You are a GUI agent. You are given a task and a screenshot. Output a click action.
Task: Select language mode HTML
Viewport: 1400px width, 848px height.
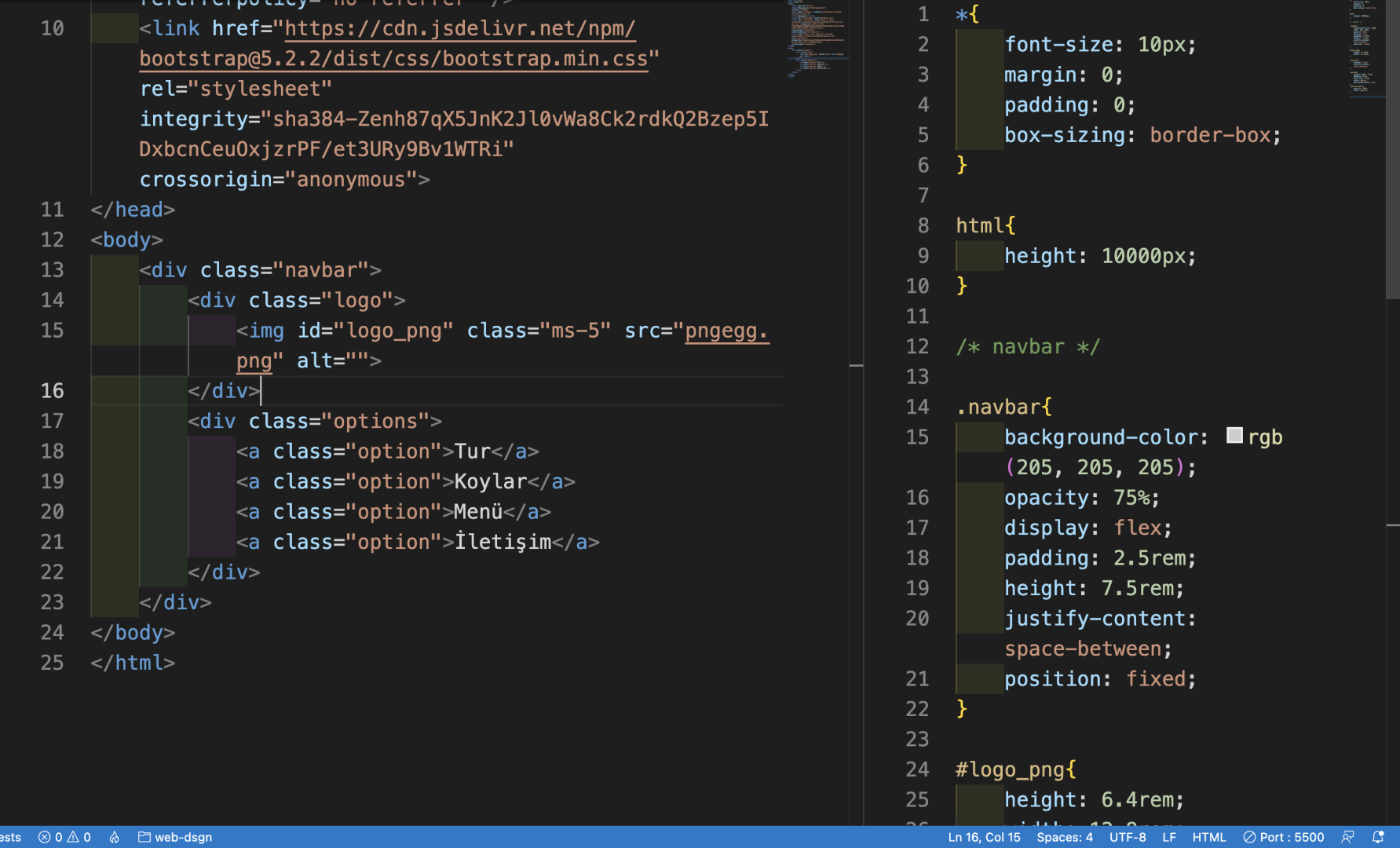pos(1209,837)
